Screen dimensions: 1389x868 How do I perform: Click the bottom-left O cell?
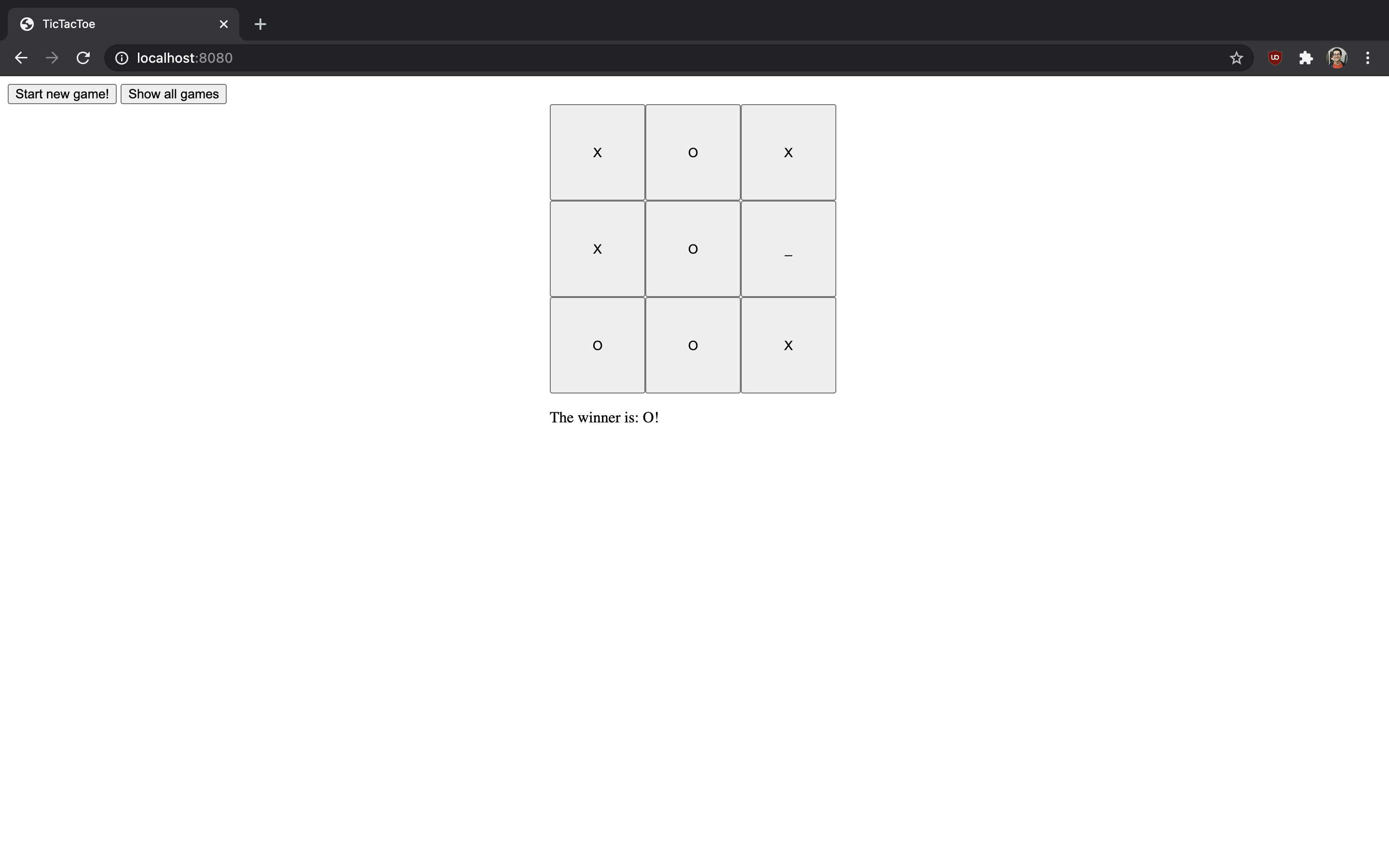(597, 345)
